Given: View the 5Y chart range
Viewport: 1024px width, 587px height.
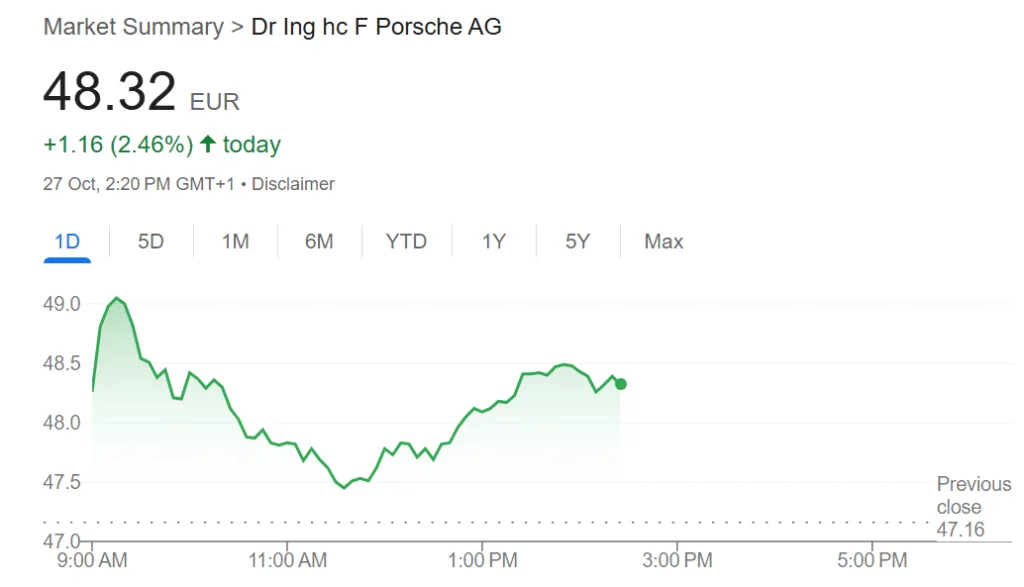Looking at the screenshot, I should [577, 242].
